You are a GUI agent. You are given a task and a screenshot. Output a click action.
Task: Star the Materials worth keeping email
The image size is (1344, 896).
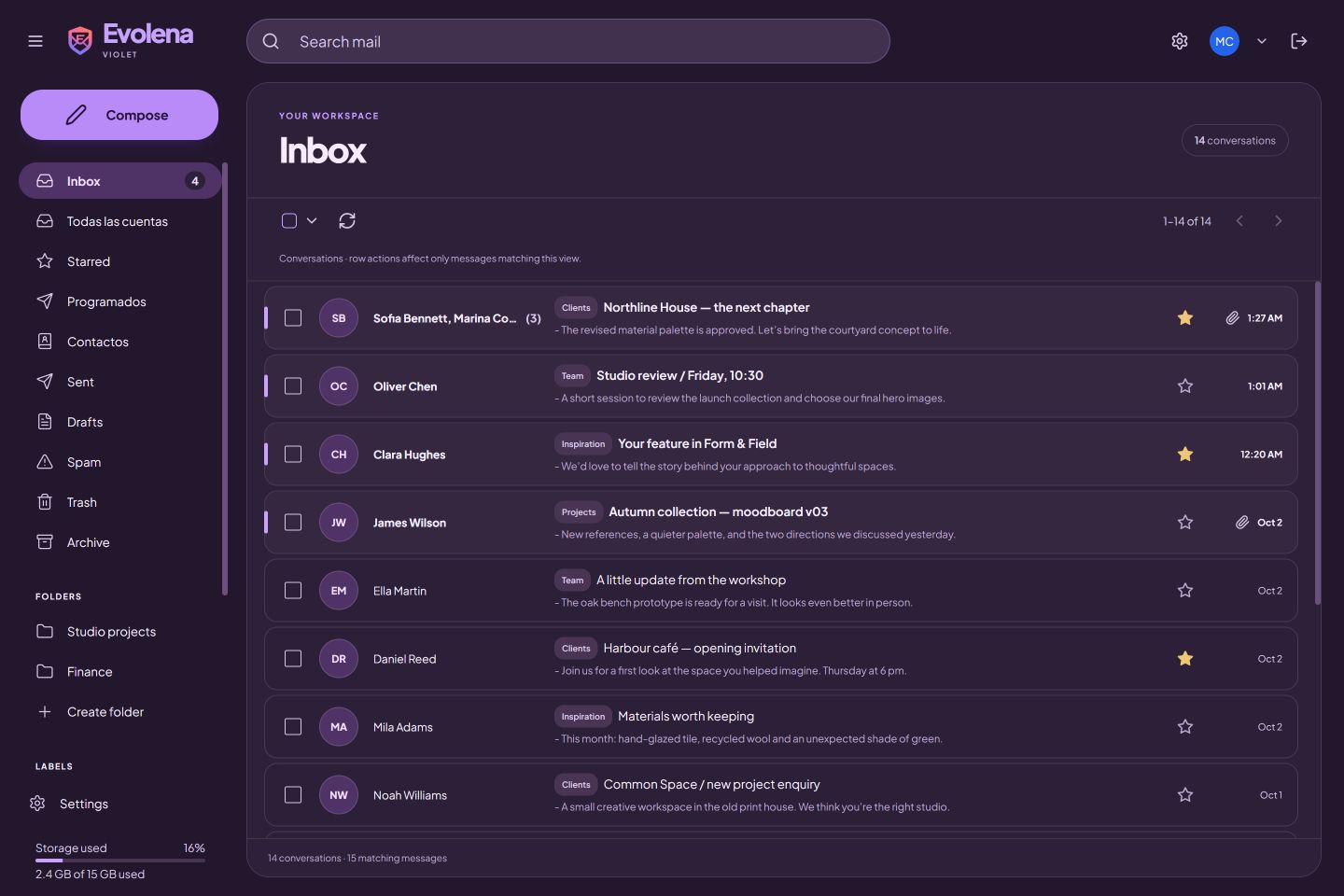tap(1185, 727)
